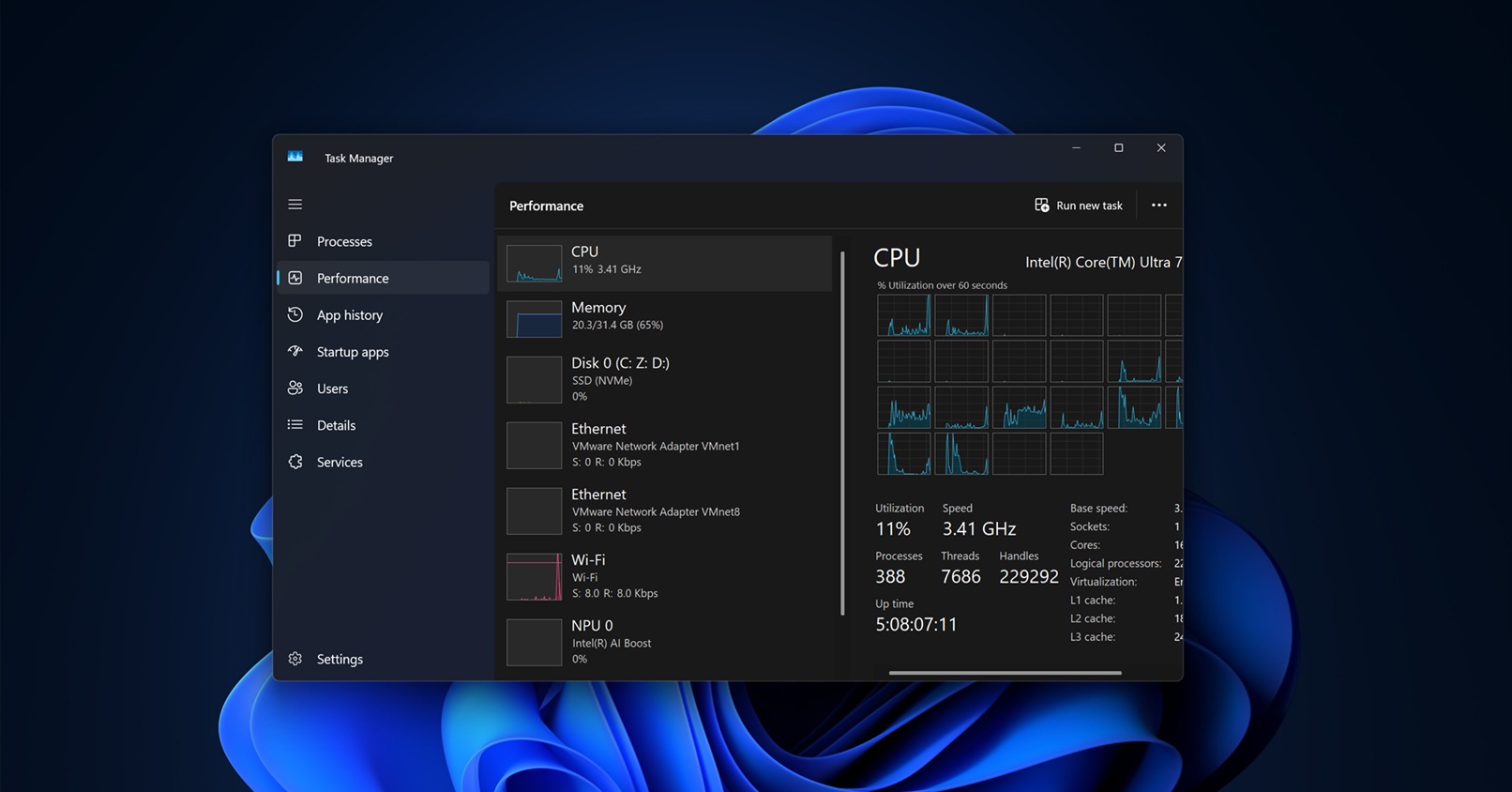This screenshot has width=1512, height=792.
Task: Open the Processes page icon
Action: 295,241
